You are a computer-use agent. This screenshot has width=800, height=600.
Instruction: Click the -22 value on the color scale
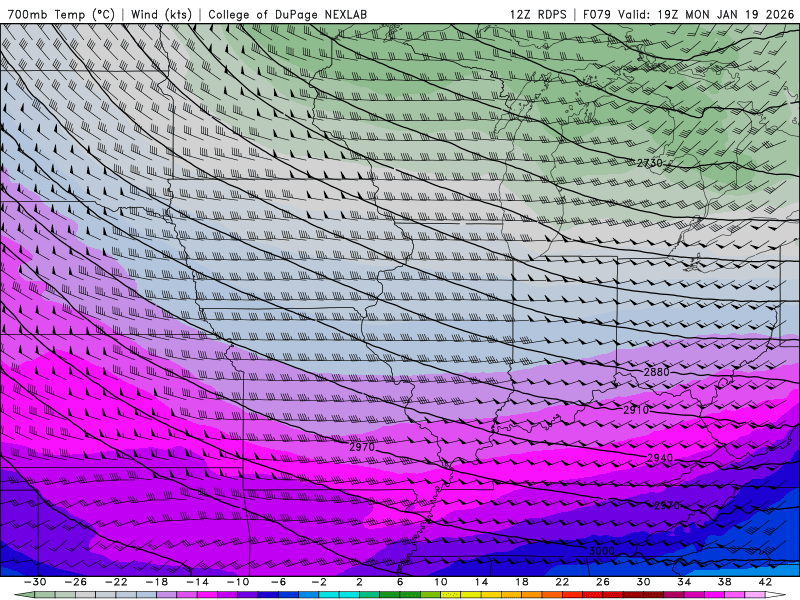[116, 582]
